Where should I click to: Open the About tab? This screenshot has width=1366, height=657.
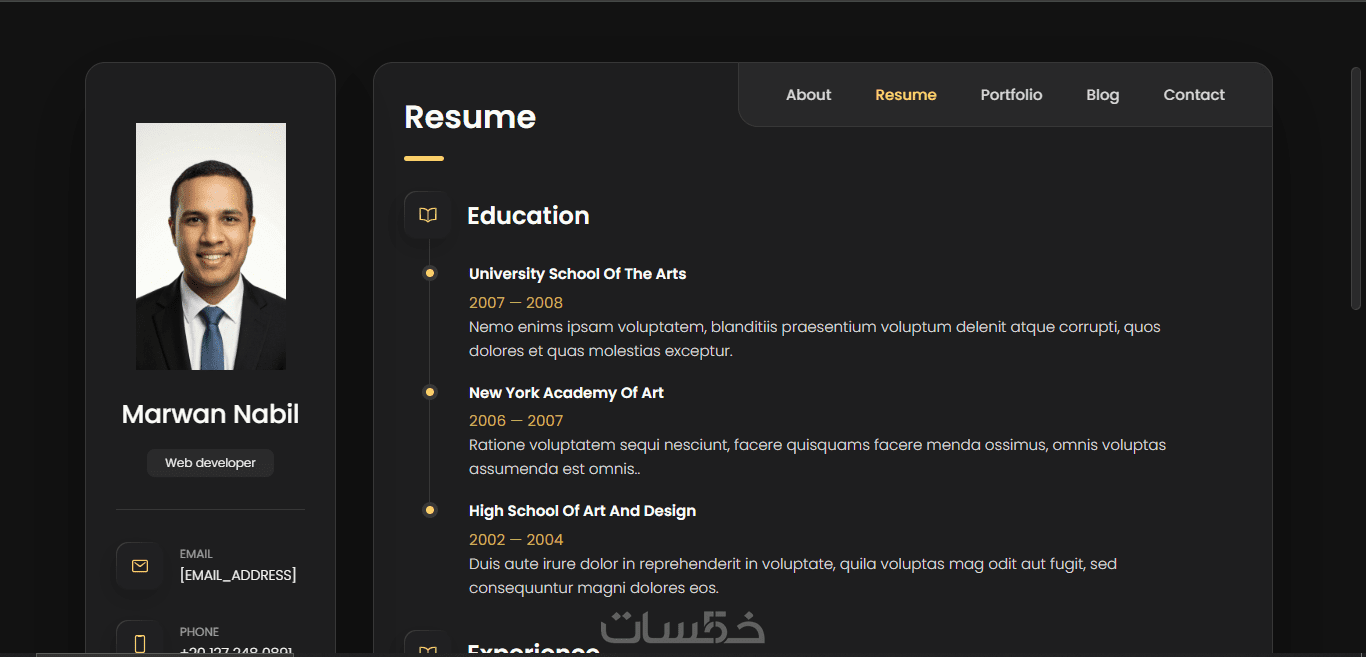808,95
